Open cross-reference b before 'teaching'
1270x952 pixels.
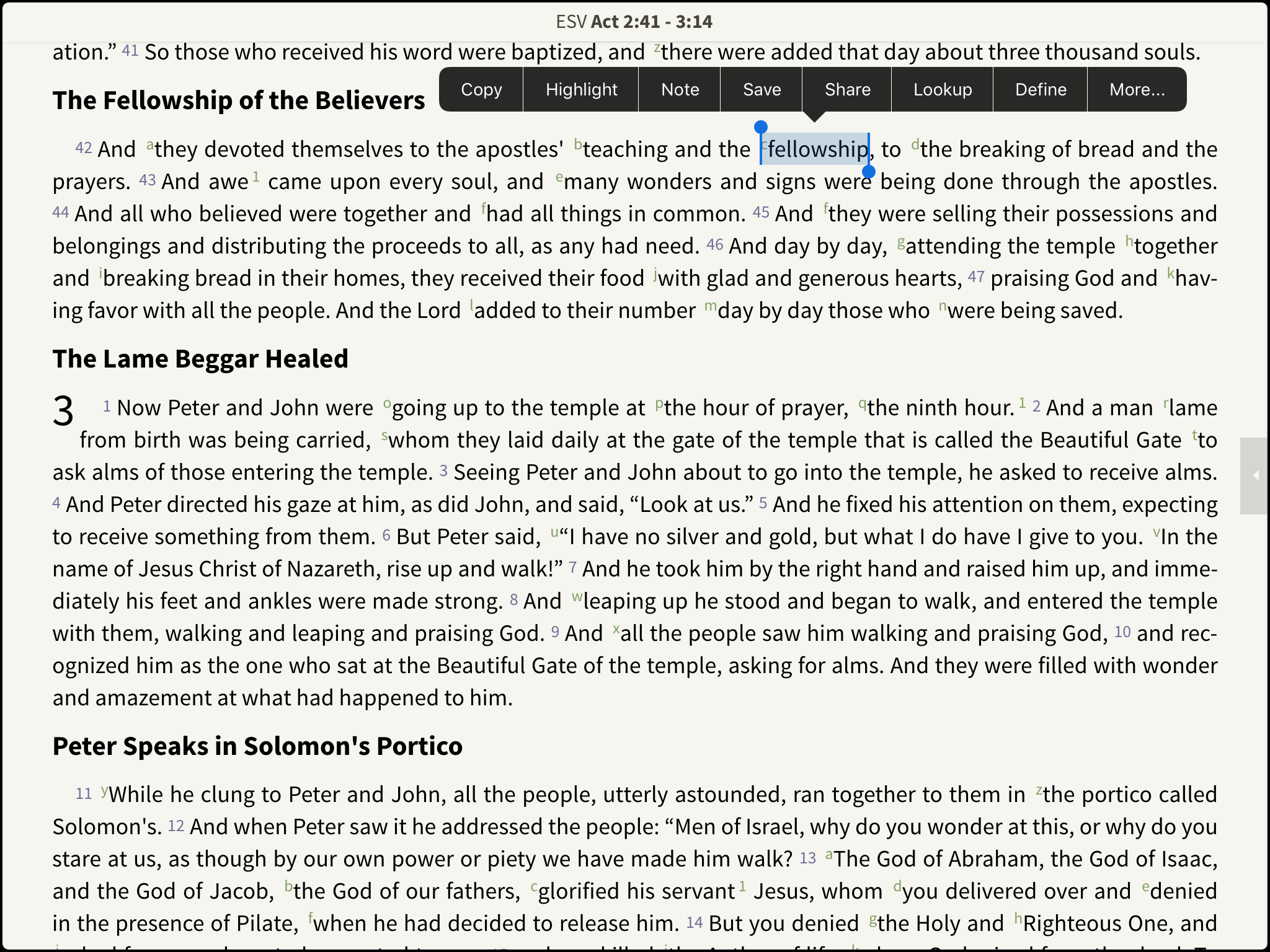(x=578, y=144)
